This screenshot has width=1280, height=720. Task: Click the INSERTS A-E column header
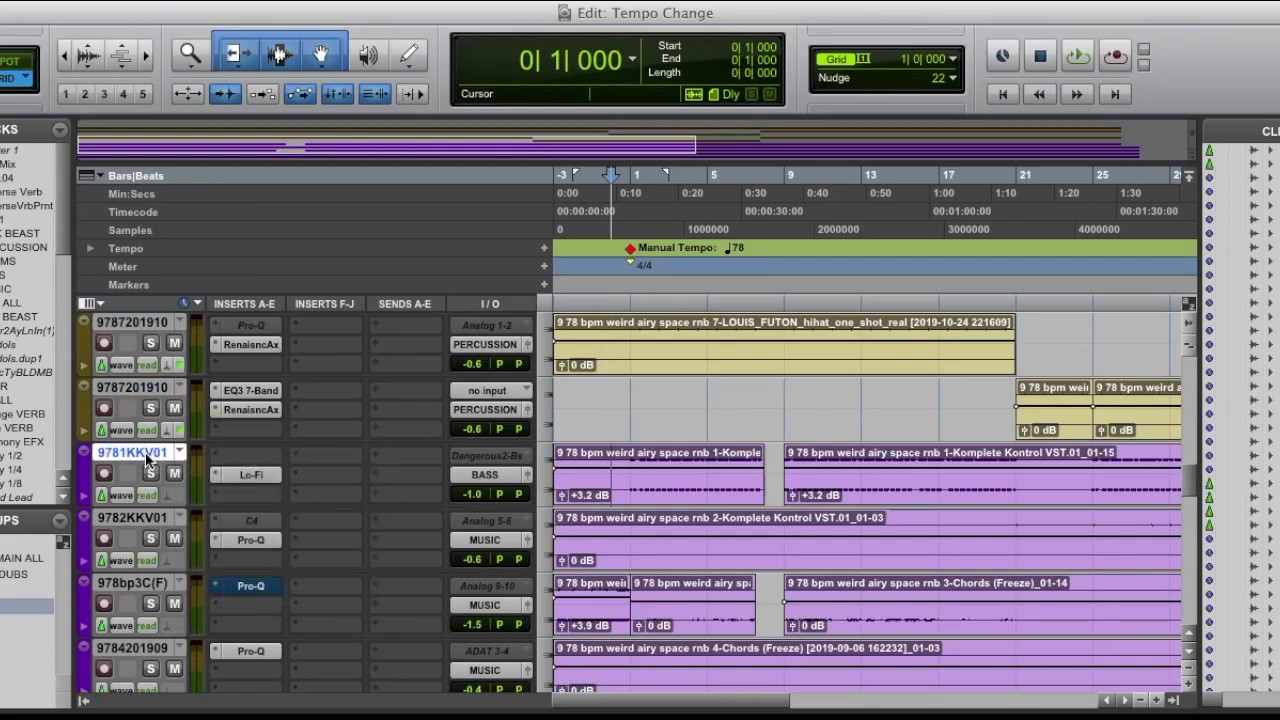click(244, 304)
